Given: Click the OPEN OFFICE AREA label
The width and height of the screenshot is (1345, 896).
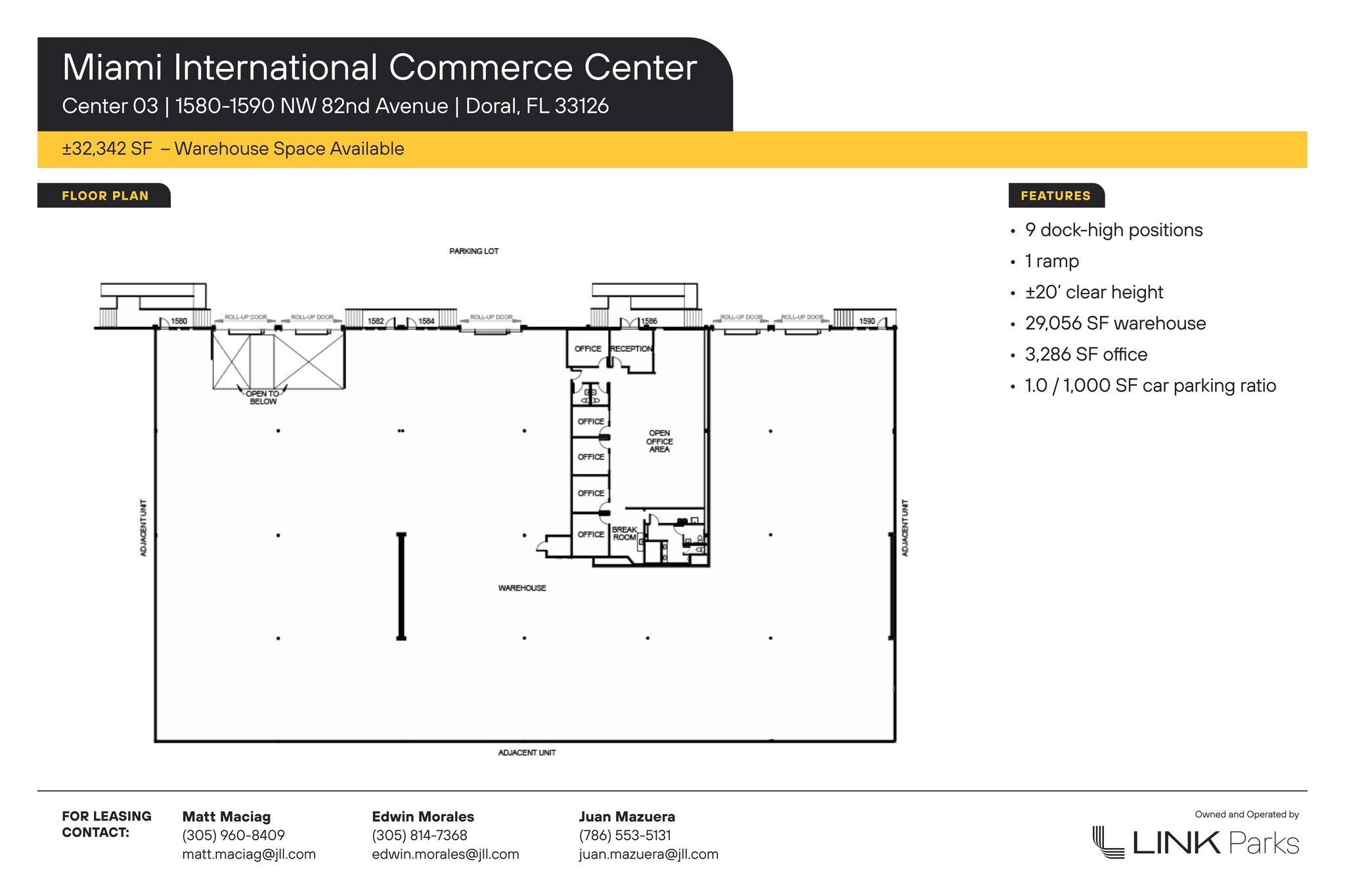Looking at the screenshot, I should coord(659,441).
